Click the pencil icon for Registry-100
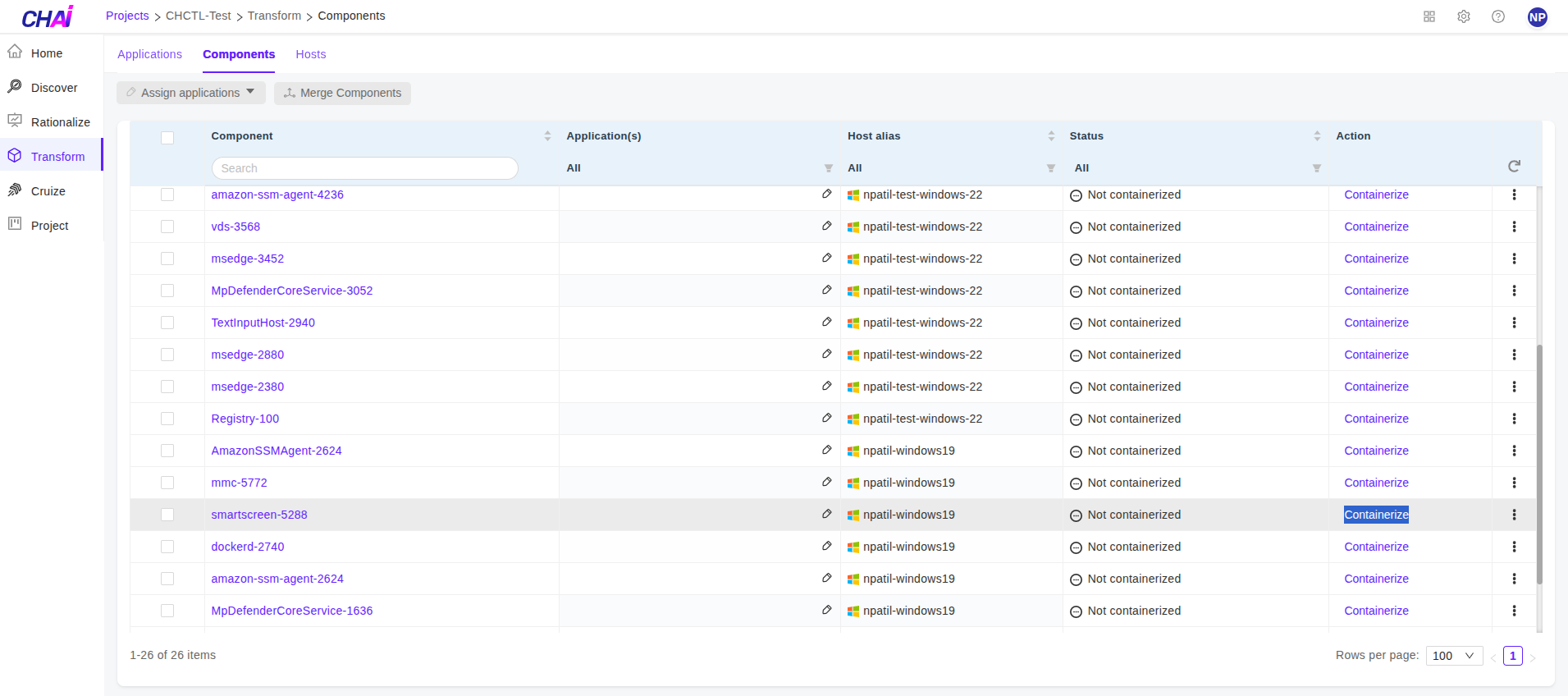Viewport: 1568px width, 696px height. point(826,419)
